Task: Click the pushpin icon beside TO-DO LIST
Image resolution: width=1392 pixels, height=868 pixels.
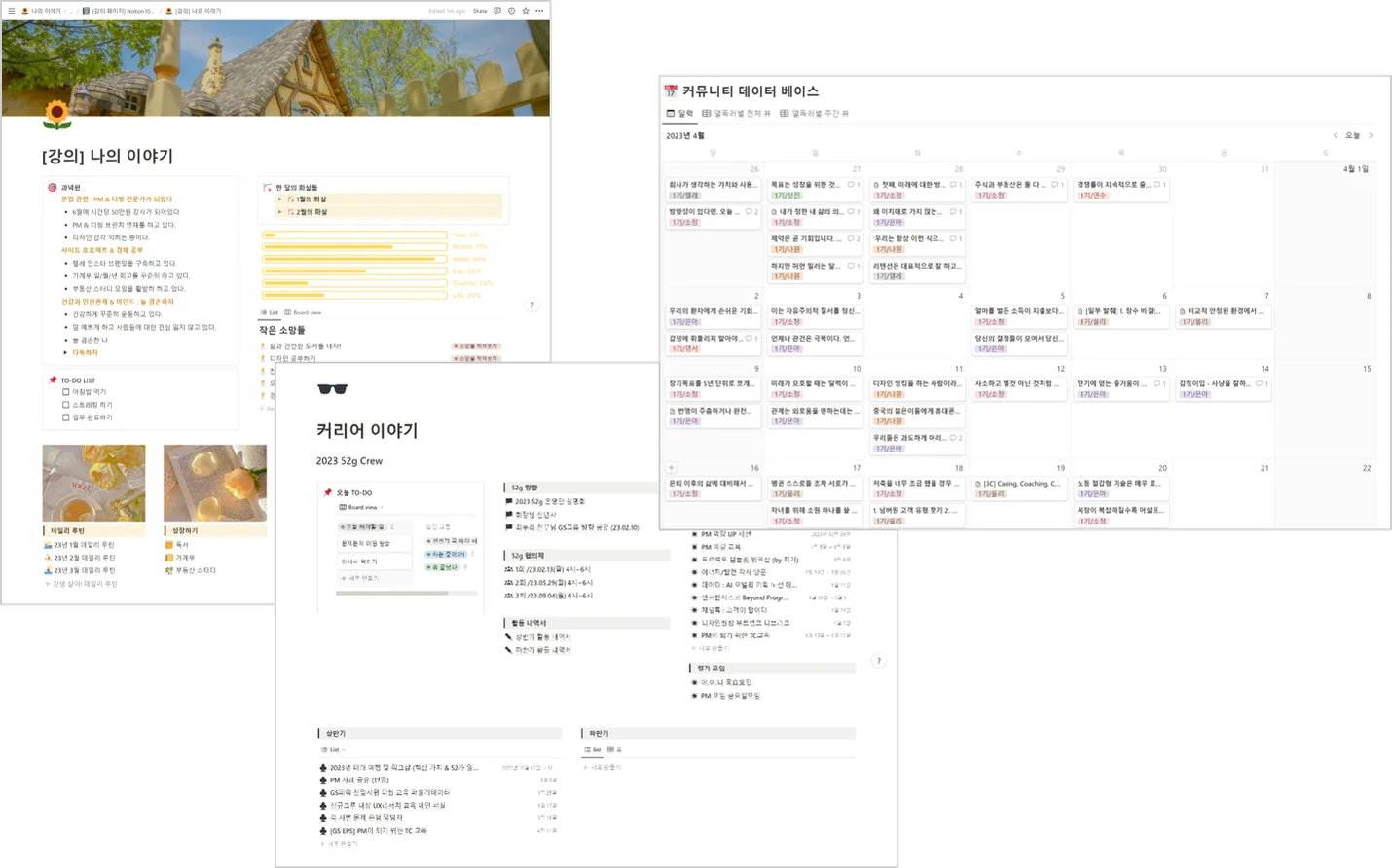Action: pos(53,380)
